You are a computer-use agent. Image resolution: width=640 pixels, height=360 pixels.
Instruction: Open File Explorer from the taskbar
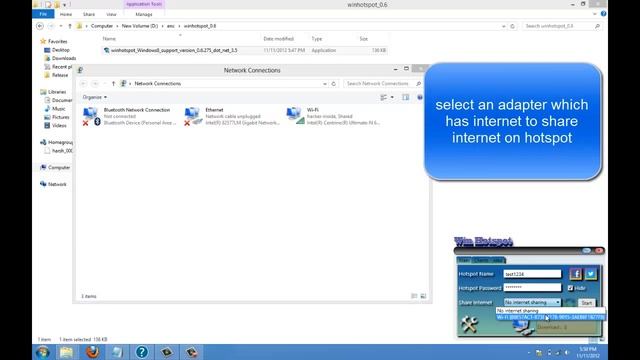(x=66, y=352)
